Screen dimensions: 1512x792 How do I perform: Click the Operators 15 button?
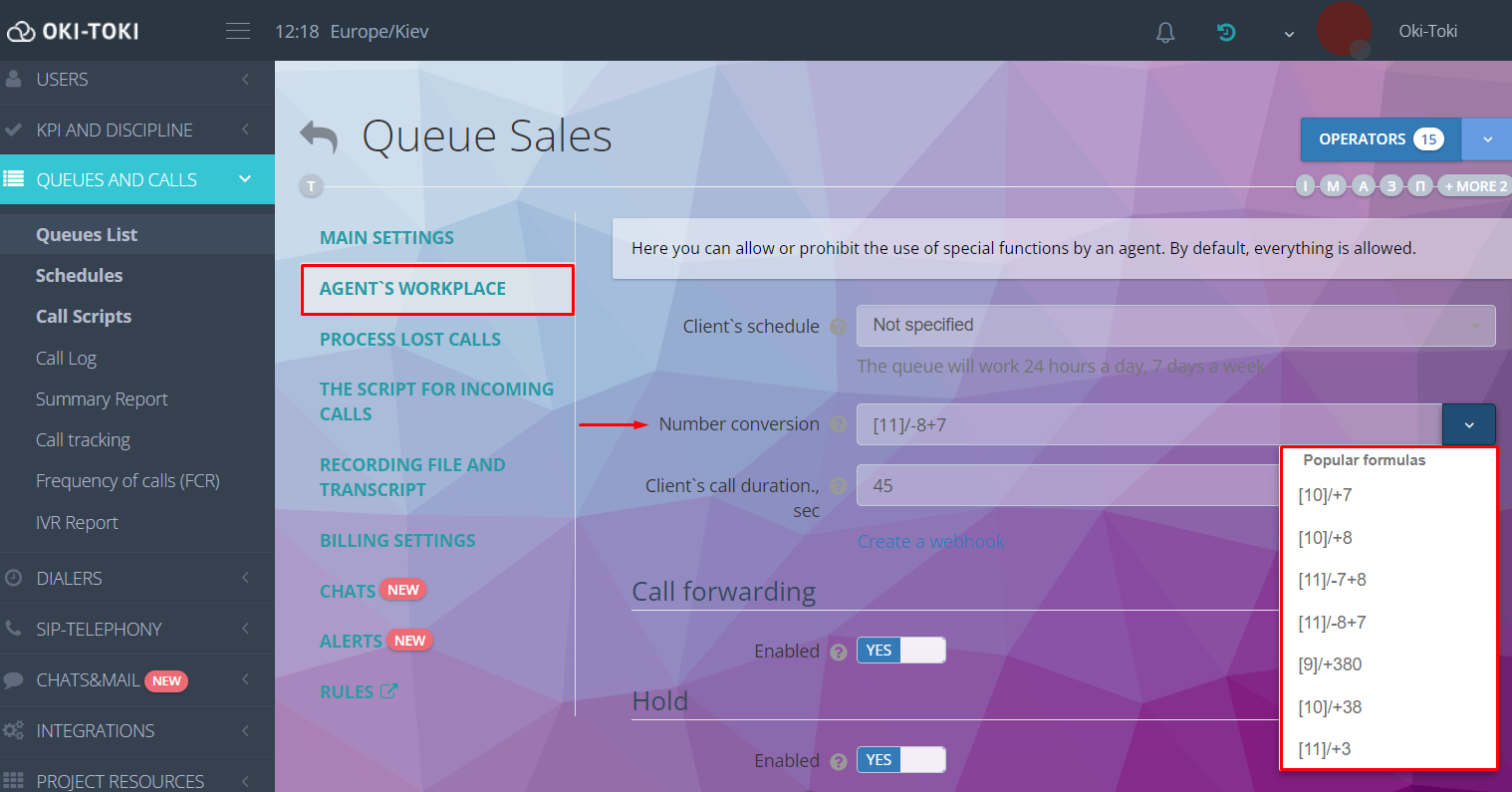click(x=1380, y=139)
